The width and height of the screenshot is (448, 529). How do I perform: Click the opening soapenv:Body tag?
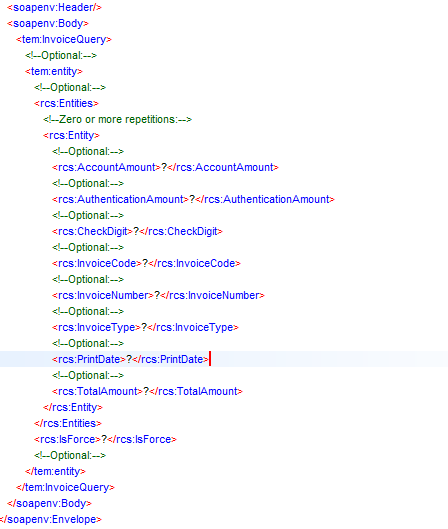tap(48, 24)
